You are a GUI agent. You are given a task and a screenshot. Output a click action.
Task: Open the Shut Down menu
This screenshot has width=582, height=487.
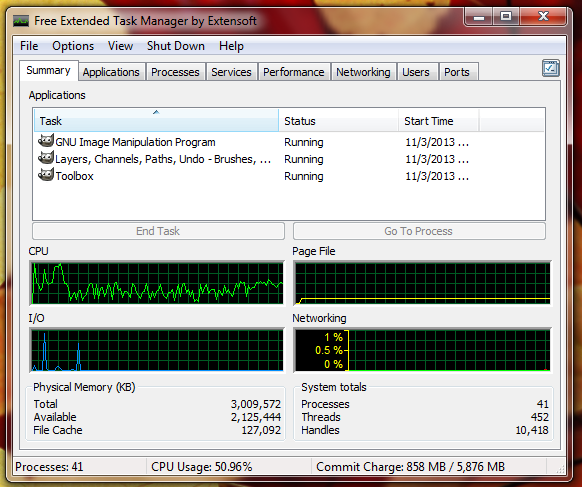176,46
